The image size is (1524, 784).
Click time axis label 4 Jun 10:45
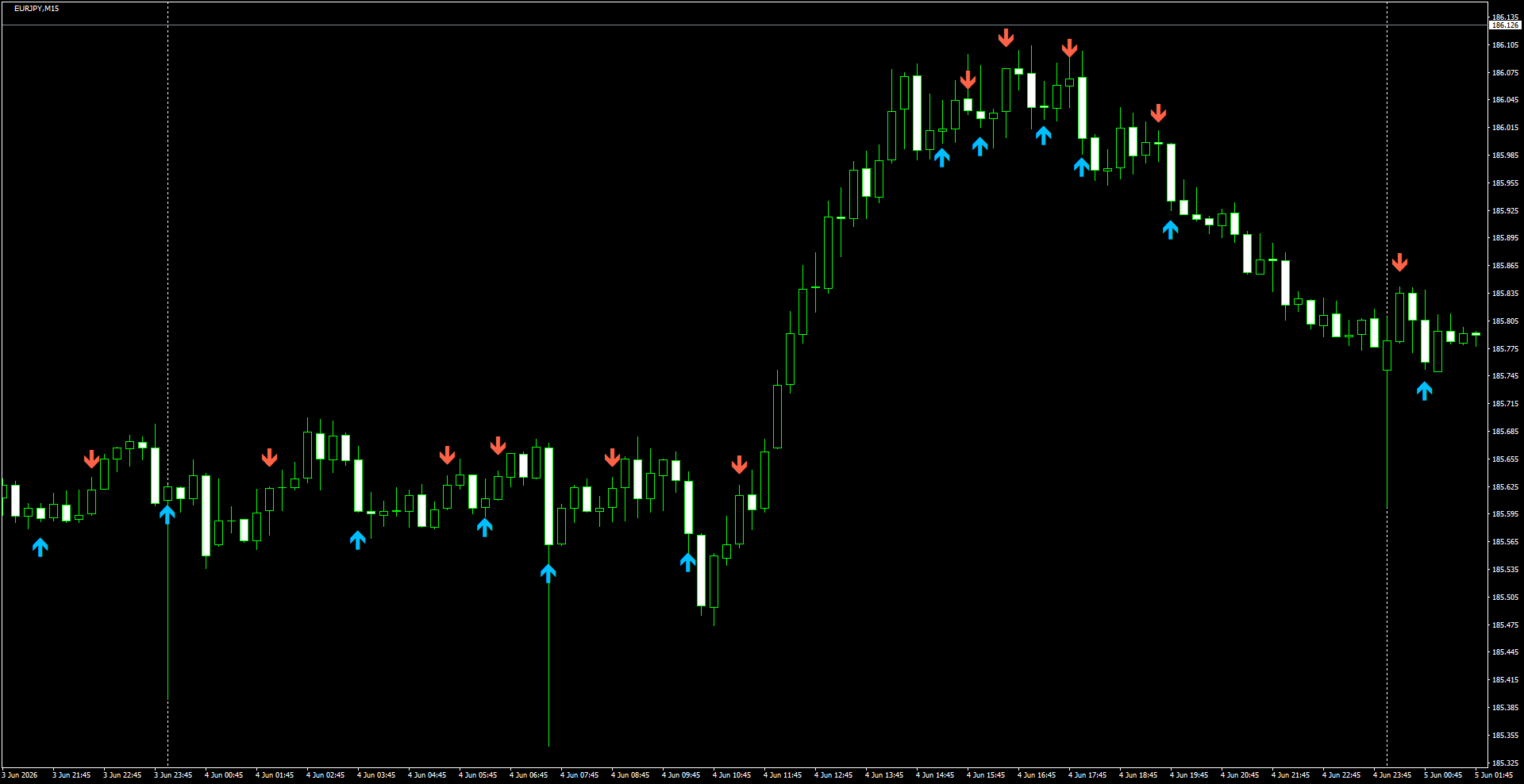click(x=732, y=775)
